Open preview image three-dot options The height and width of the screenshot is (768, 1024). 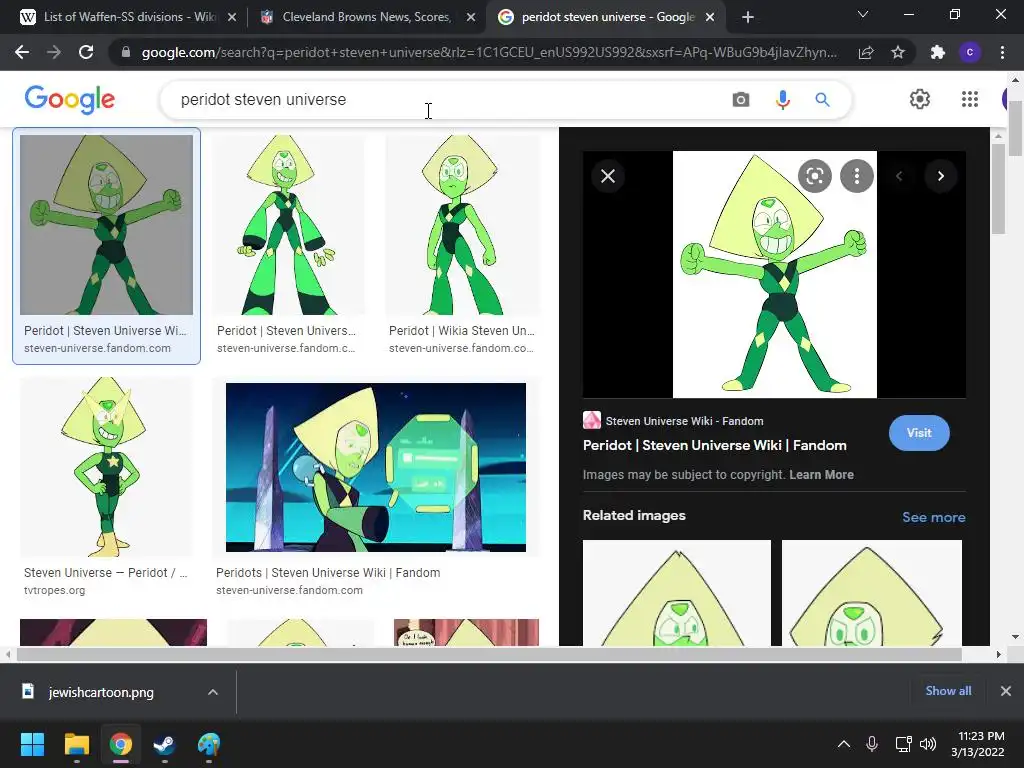(x=857, y=176)
